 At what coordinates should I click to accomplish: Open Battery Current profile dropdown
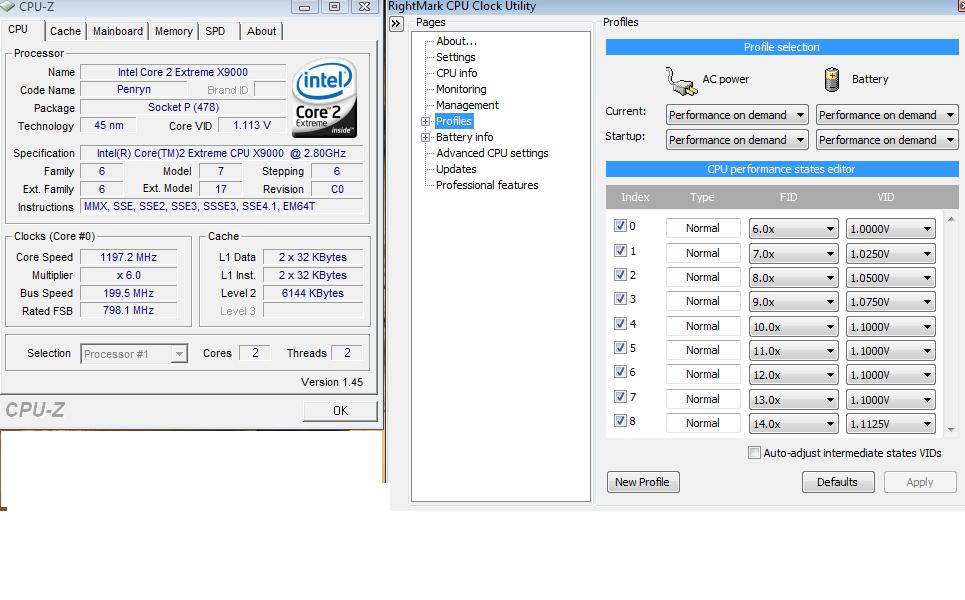887,115
